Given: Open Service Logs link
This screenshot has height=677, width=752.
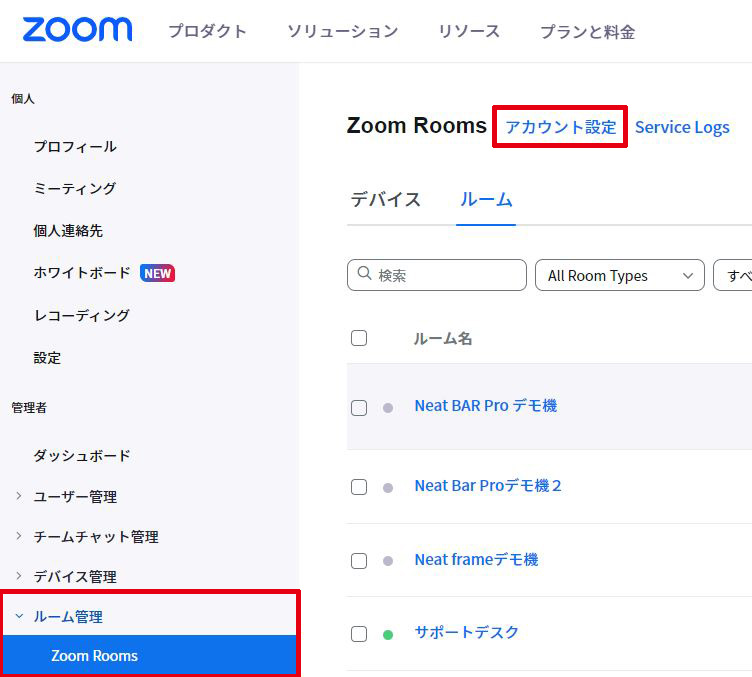Looking at the screenshot, I should point(682,127).
